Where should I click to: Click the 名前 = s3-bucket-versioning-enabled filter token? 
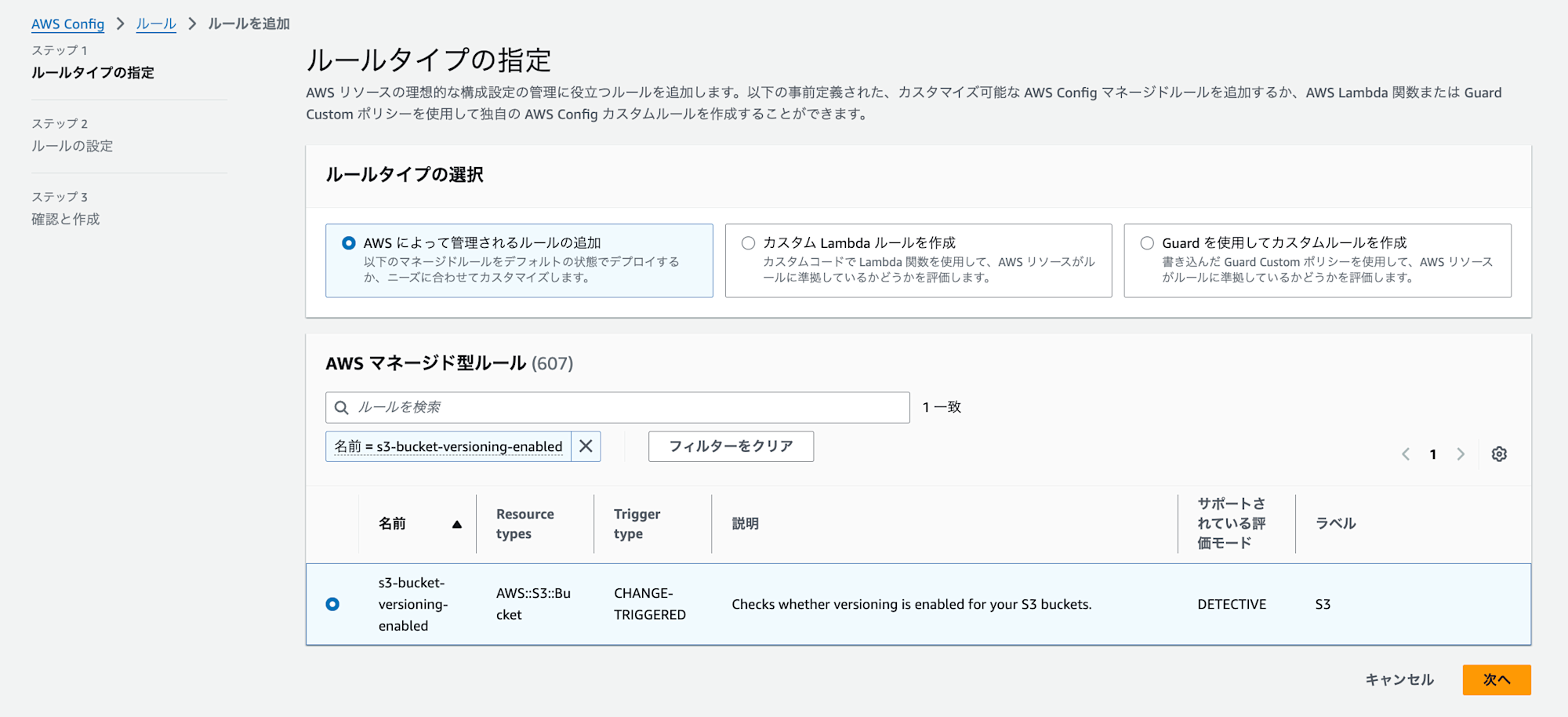coord(448,446)
